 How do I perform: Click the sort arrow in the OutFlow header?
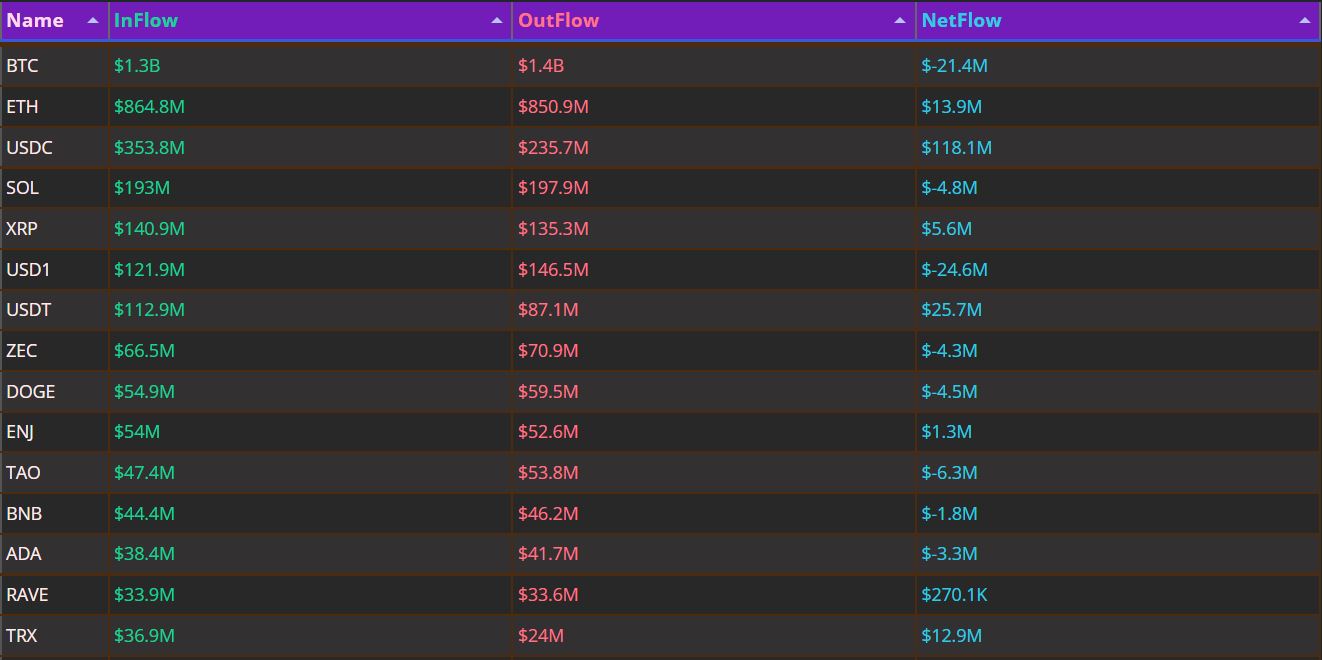pyautogui.click(x=900, y=21)
